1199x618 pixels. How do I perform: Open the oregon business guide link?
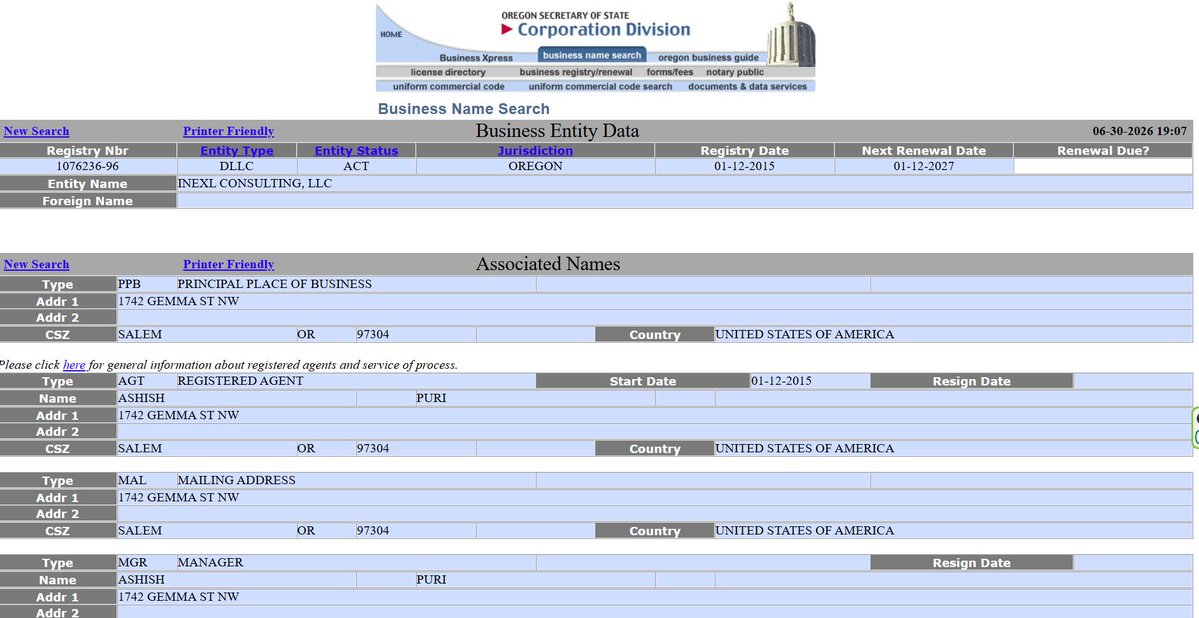click(708, 57)
